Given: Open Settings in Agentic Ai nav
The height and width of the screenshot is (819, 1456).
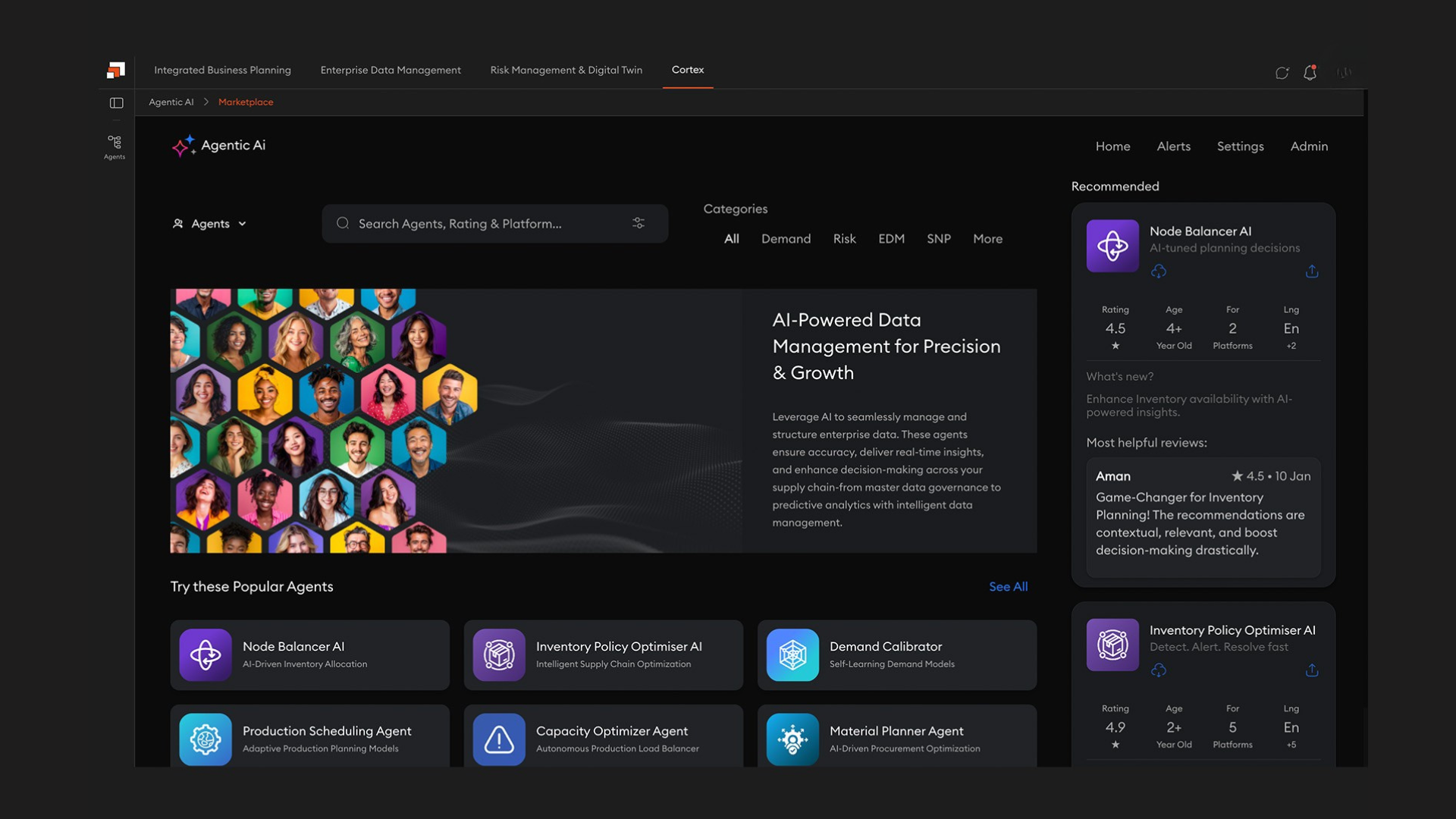Looking at the screenshot, I should coord(1240,146).
